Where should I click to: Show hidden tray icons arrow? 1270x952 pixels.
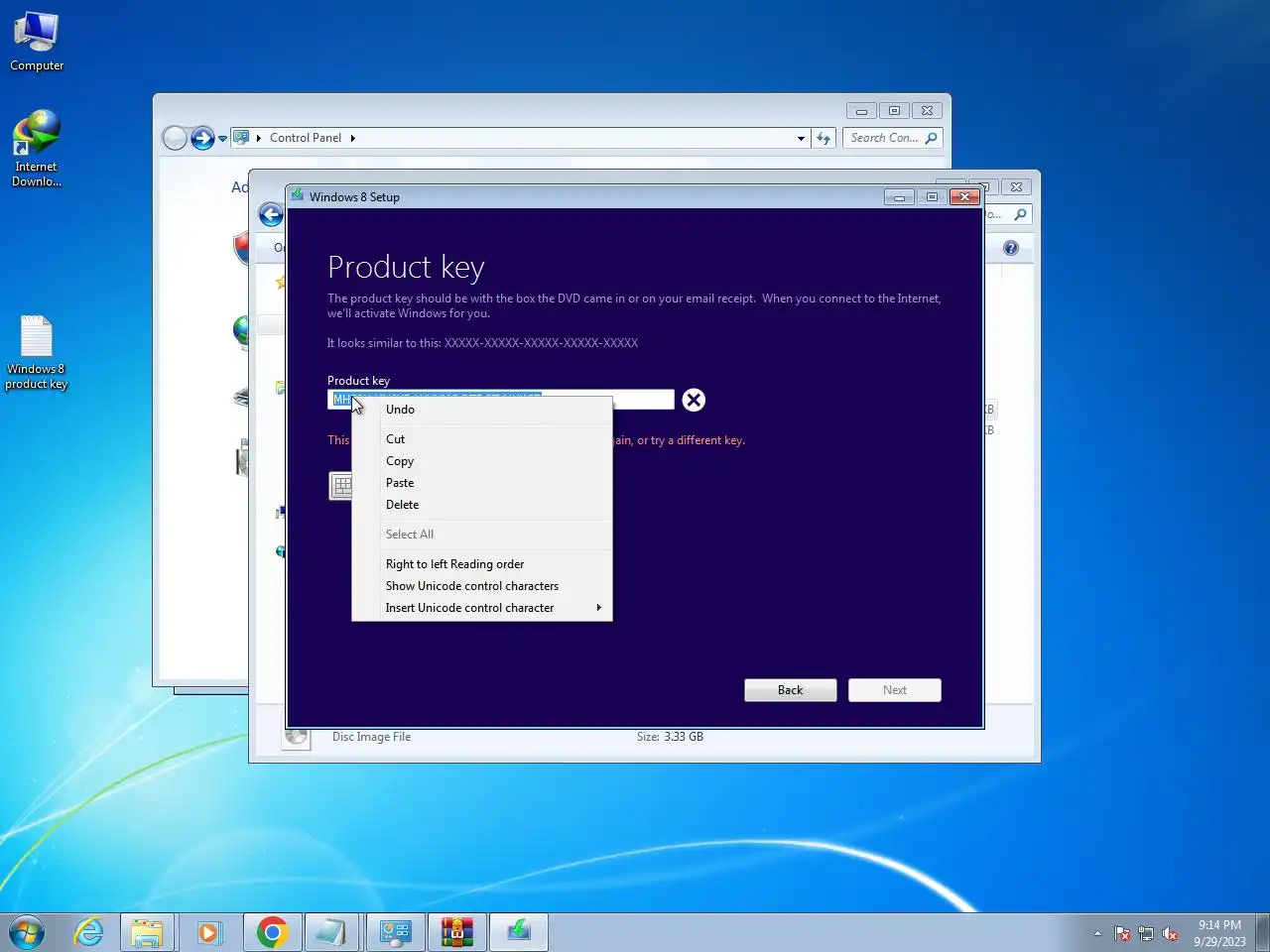tap(1097, 933)
